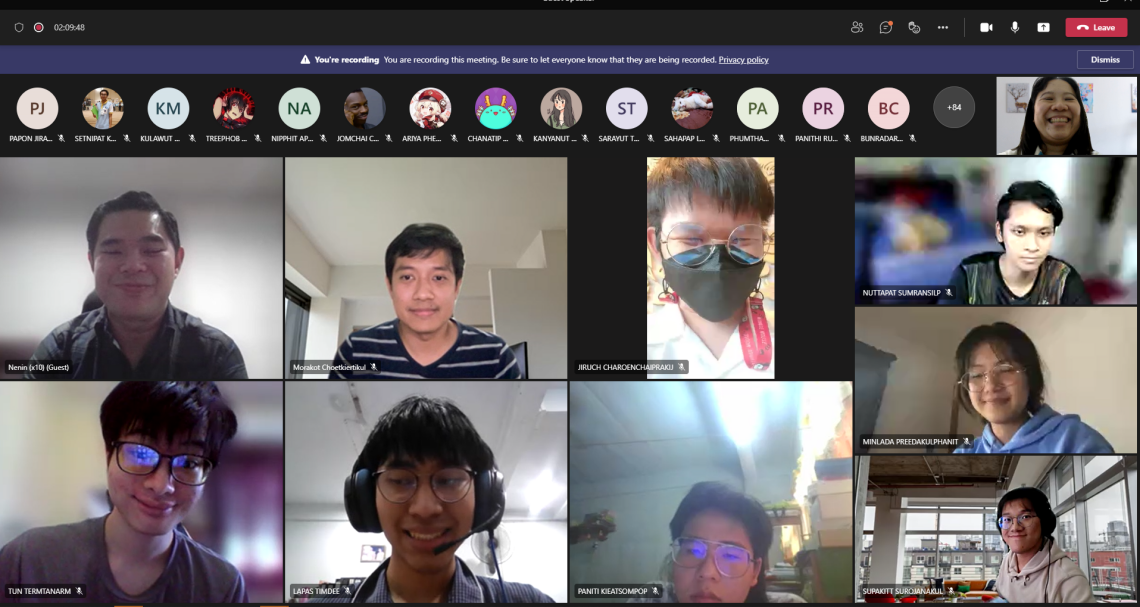Select the PJ participant avatar
Image resolution: width=1140 pixels, height=607 pixels.
(37, 108)
